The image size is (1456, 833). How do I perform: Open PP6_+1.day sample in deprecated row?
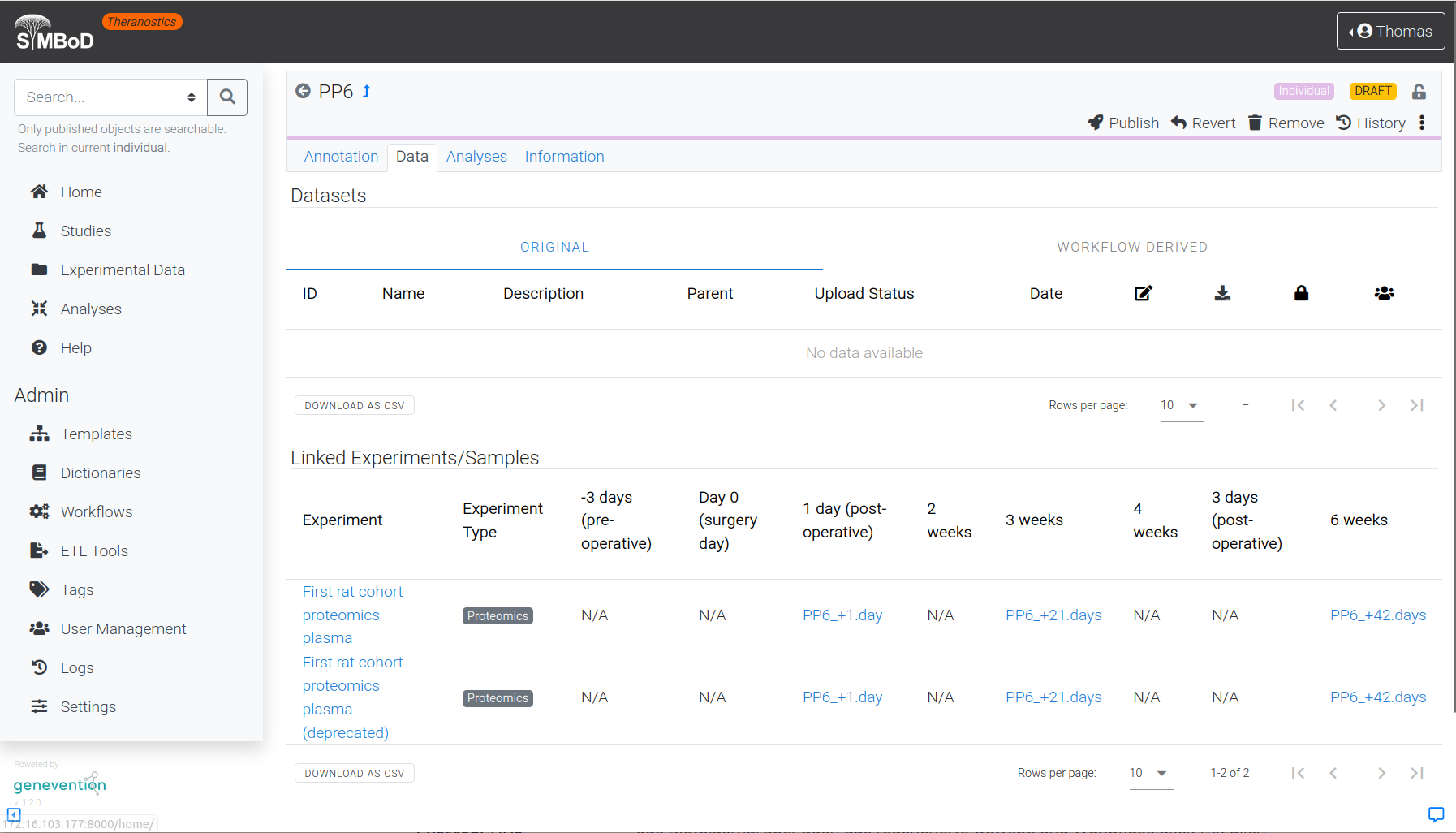(x=842, y=697)
